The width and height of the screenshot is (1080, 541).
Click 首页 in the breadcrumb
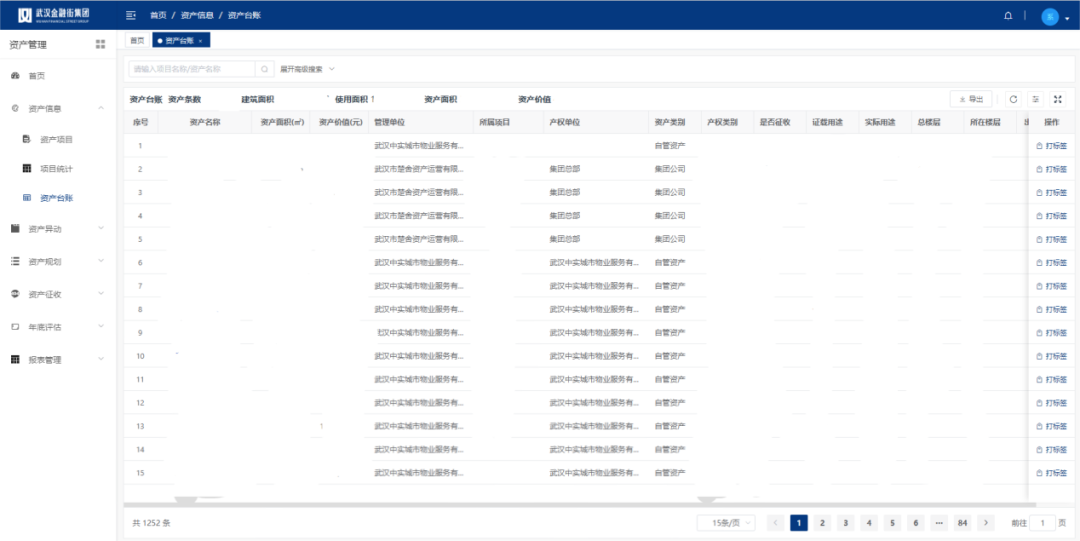pos(158,15)
